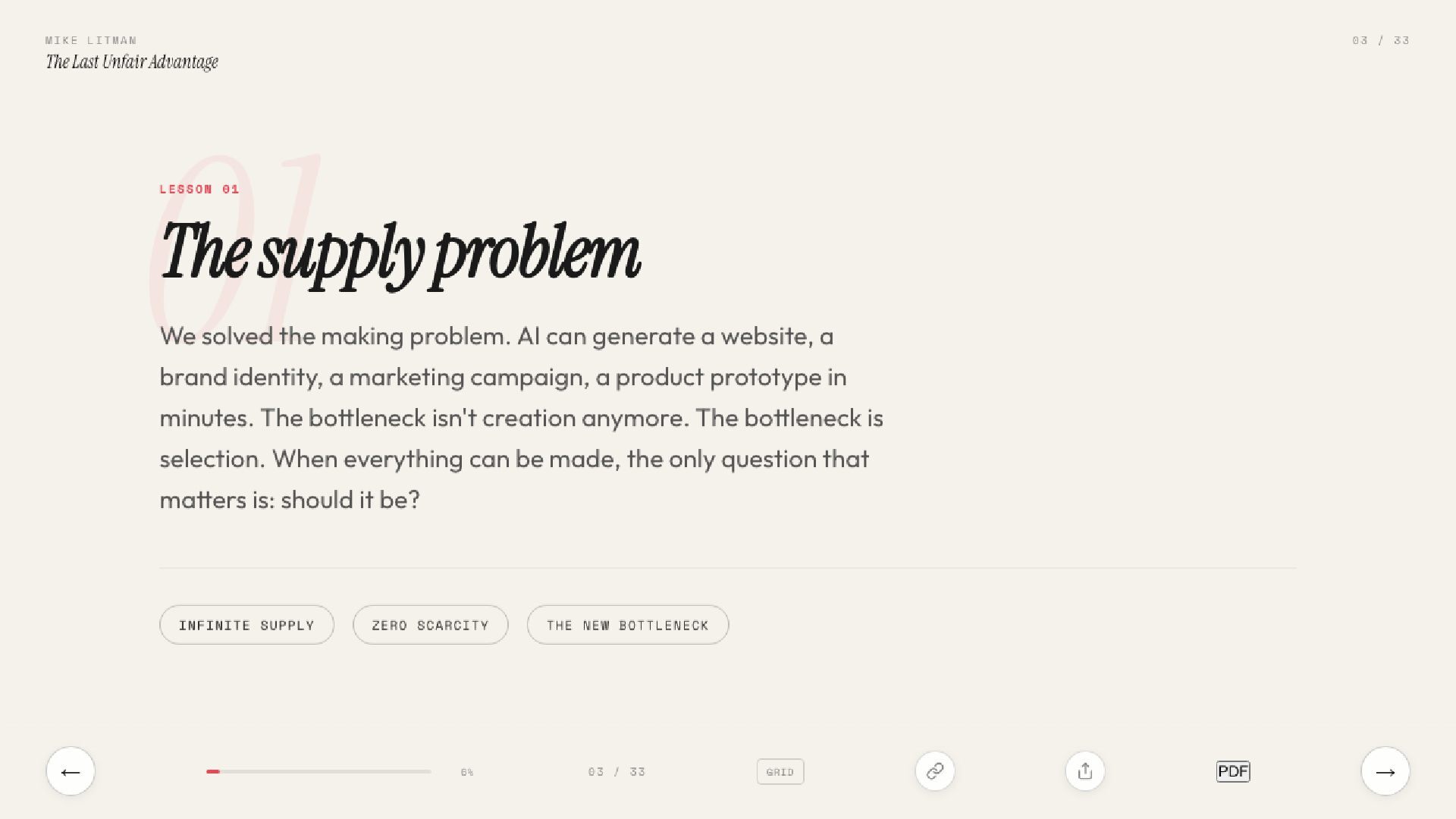The image size is (1456, 819).
Task: Click the 6% progress percentage
Action: tap(467, 772)
